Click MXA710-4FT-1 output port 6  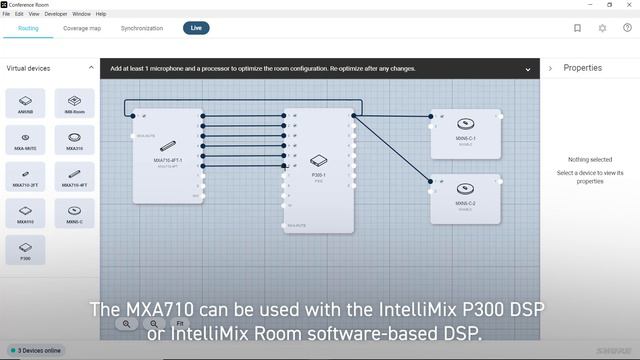[x=203, y=166]
